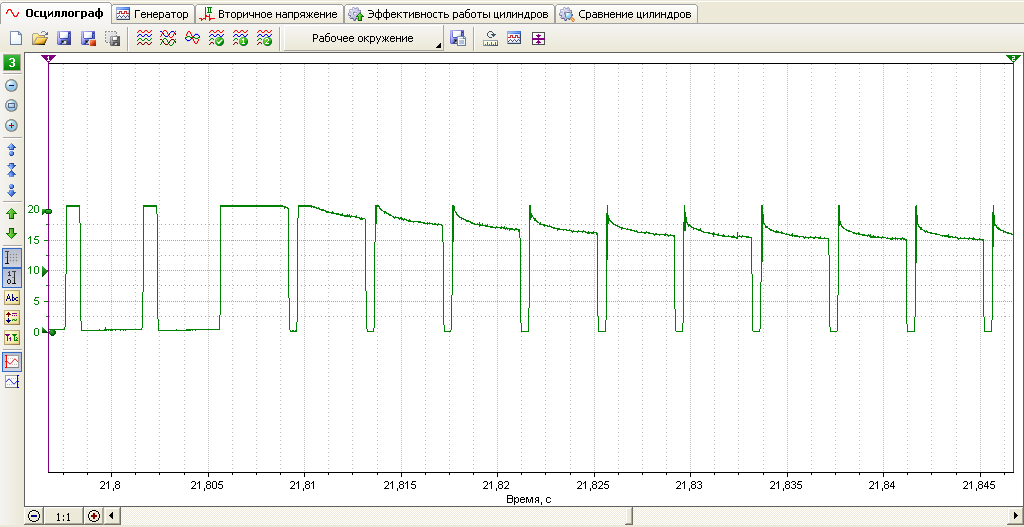Viewport: 1024px width, 527px height.
Task: Click the round square zoom-fit icon
Action: 12,105
